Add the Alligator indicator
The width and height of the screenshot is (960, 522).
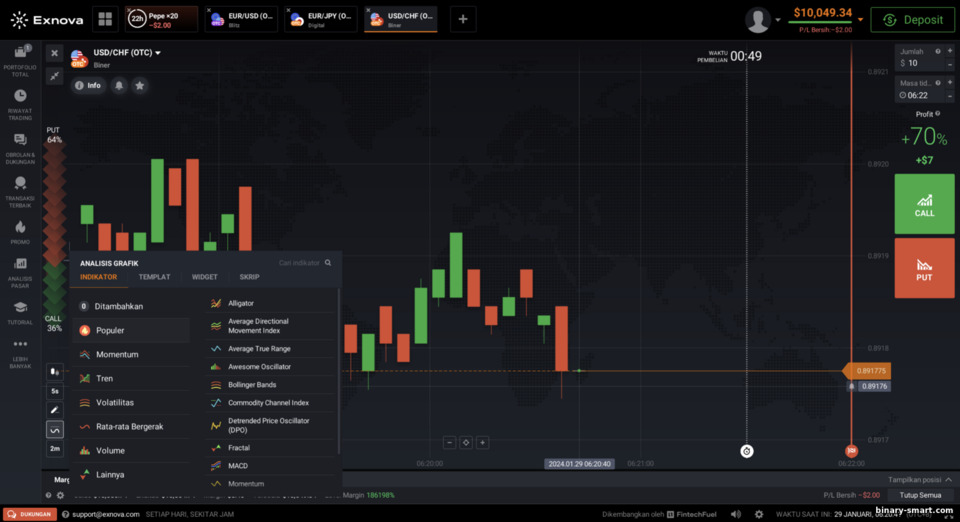pos(271,303)
